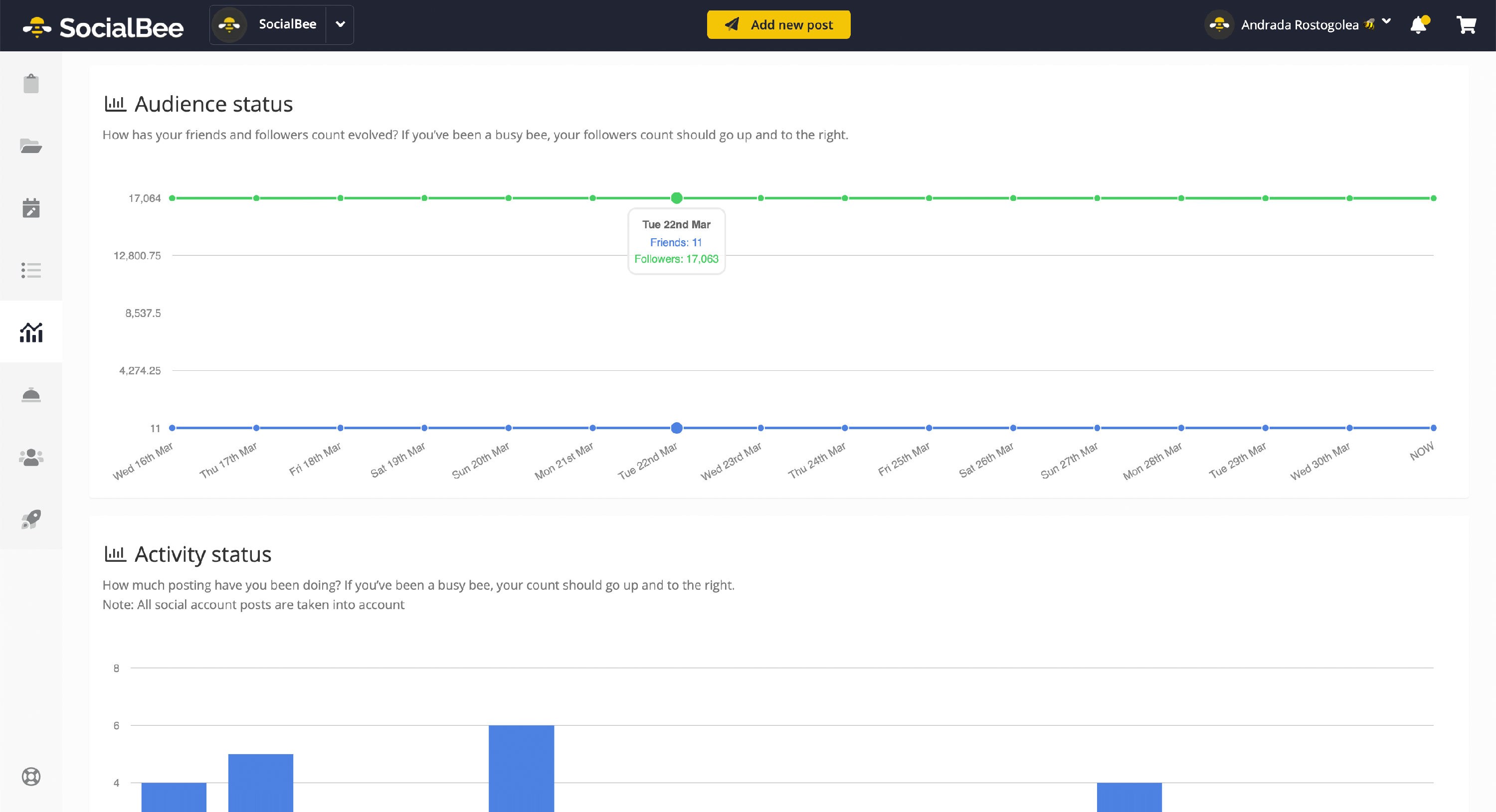Open the Andrada Rostogolea account menu chevron
1496x812 pixels.
pos(1387,21)
